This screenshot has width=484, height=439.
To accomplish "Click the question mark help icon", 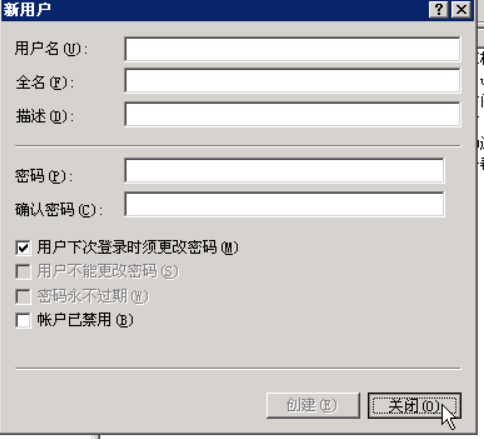I will pos(439,9).
